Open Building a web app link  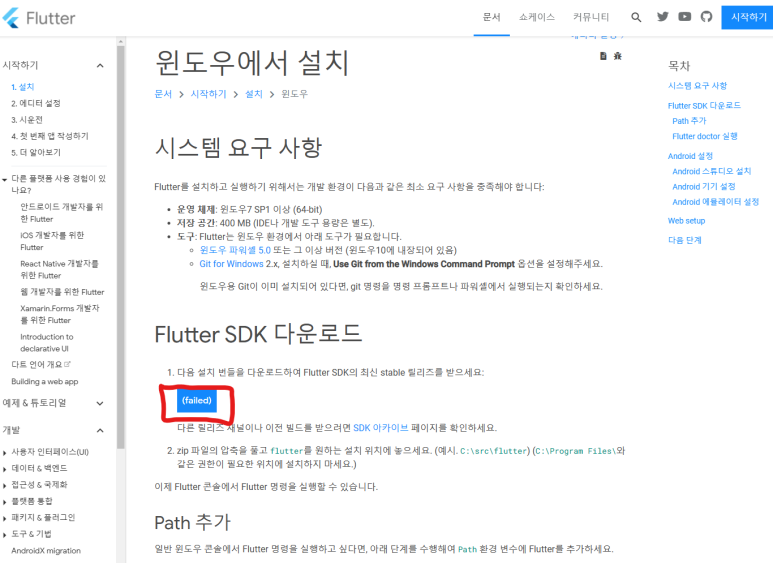click(x=45, y=382)
